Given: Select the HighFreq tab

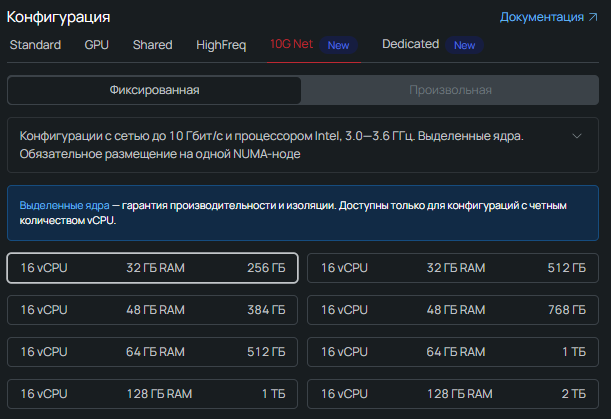Looking at the screenshot, I should pyautogui.click(x=221, y=45).
